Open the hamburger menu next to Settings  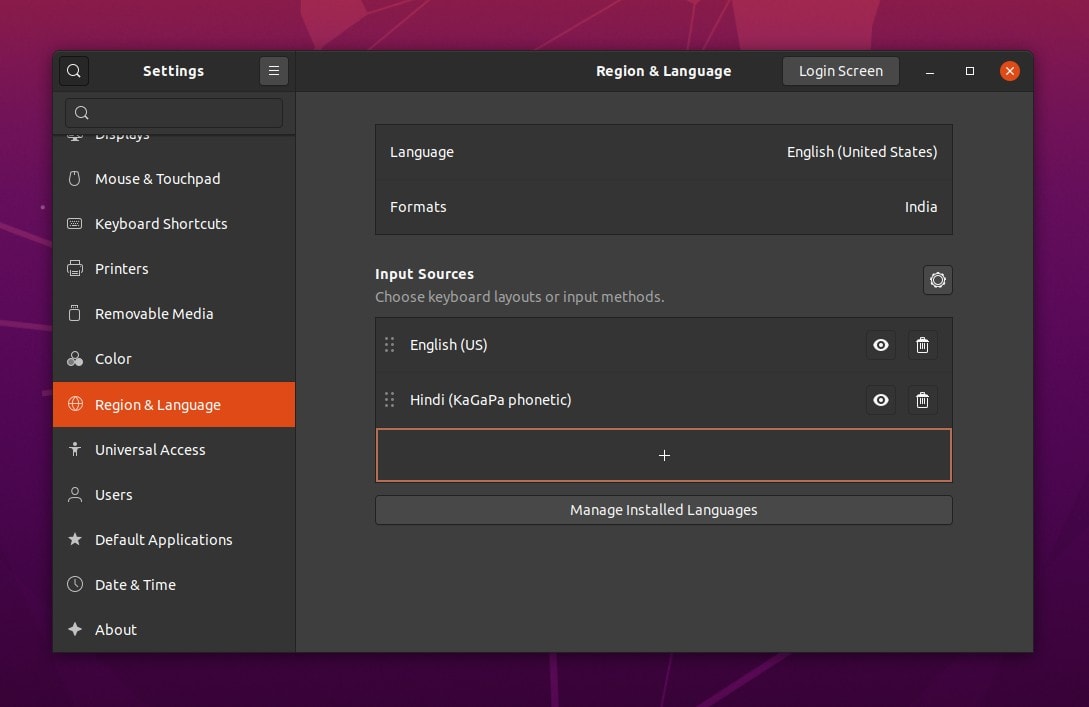pos(273,71)
